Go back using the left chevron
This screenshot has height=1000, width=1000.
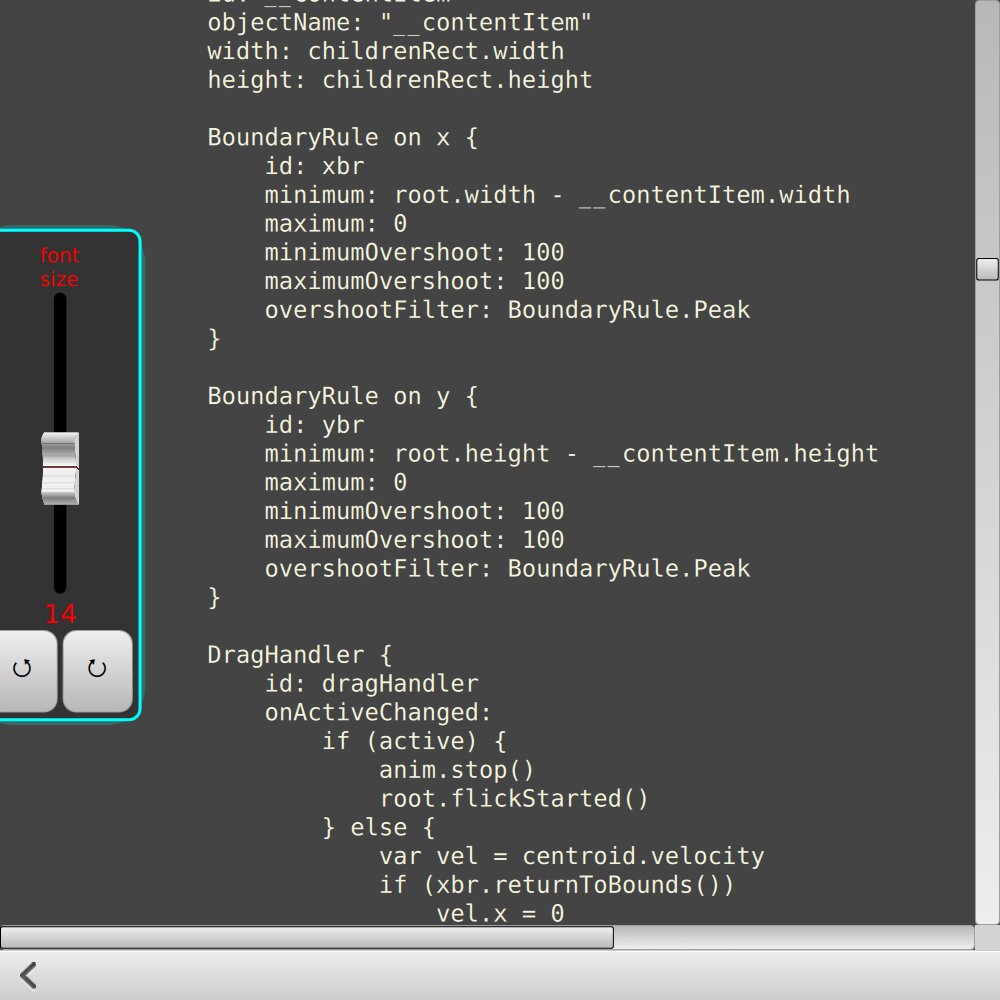coord(28,975)
